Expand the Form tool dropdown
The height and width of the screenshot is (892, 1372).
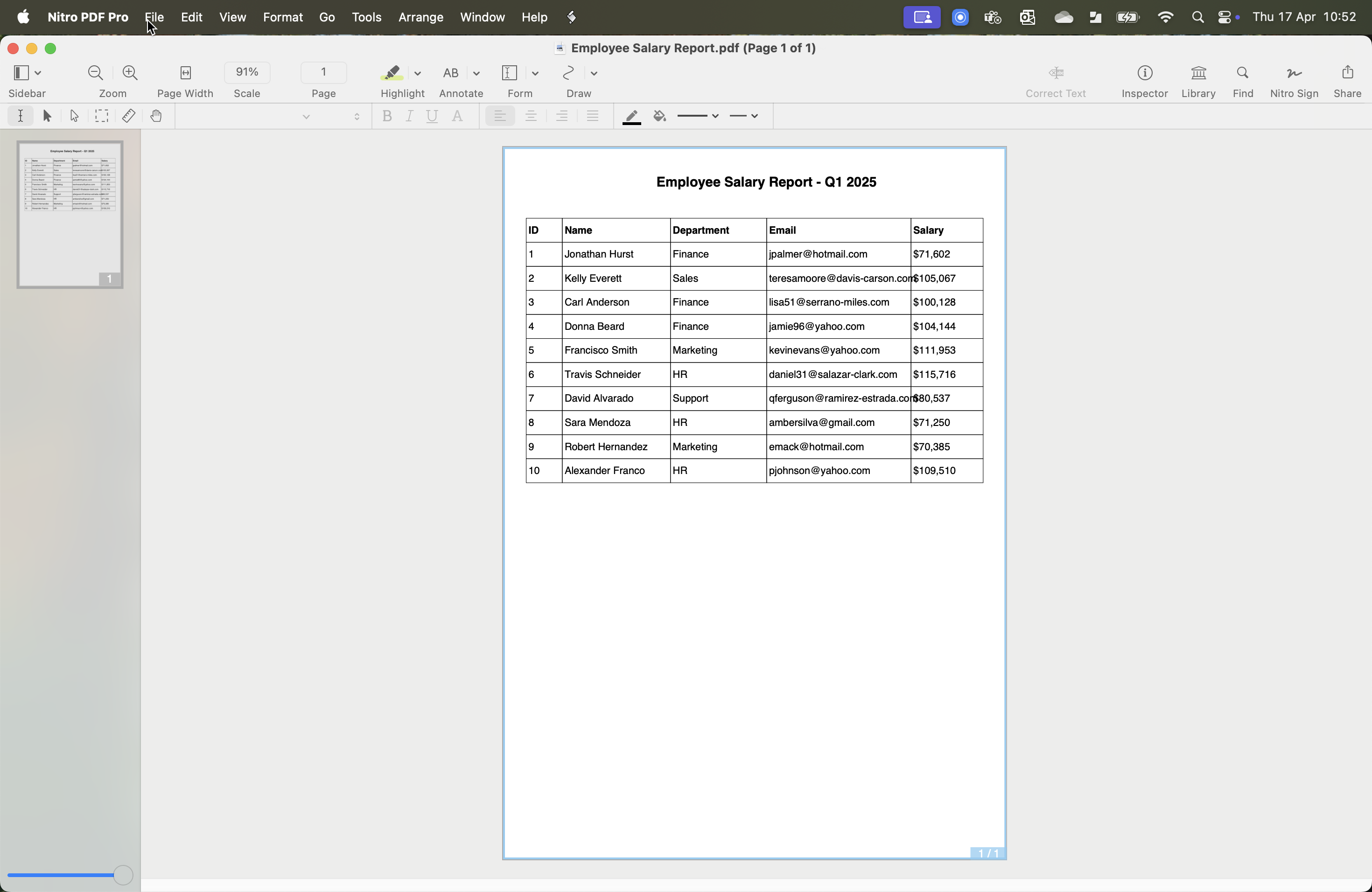[x=535, y=73]
